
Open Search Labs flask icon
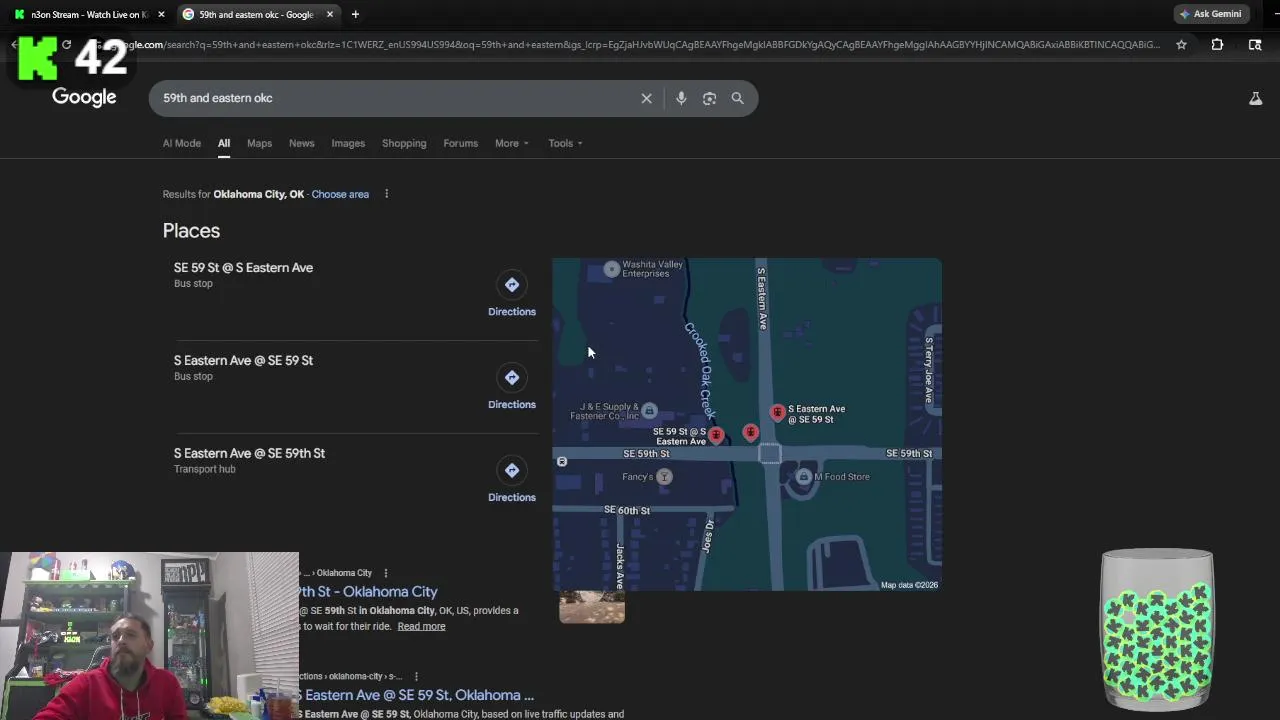[1255, 98]
